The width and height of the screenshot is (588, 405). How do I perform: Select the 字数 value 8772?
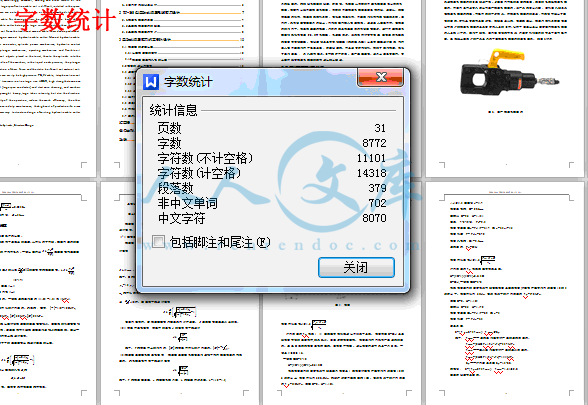click(374, 143)
